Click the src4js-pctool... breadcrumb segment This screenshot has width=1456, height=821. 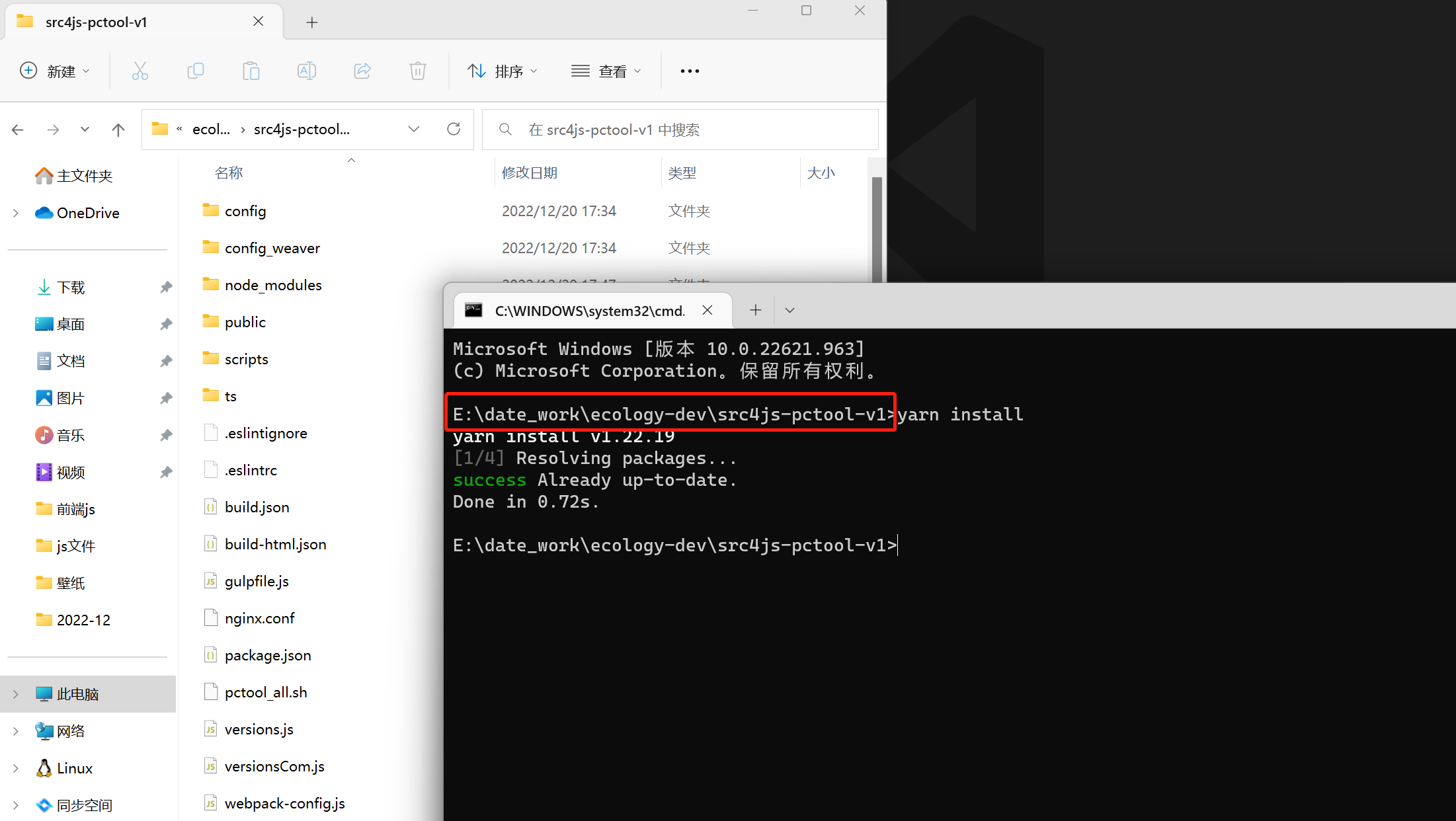(x=302, y=130)
